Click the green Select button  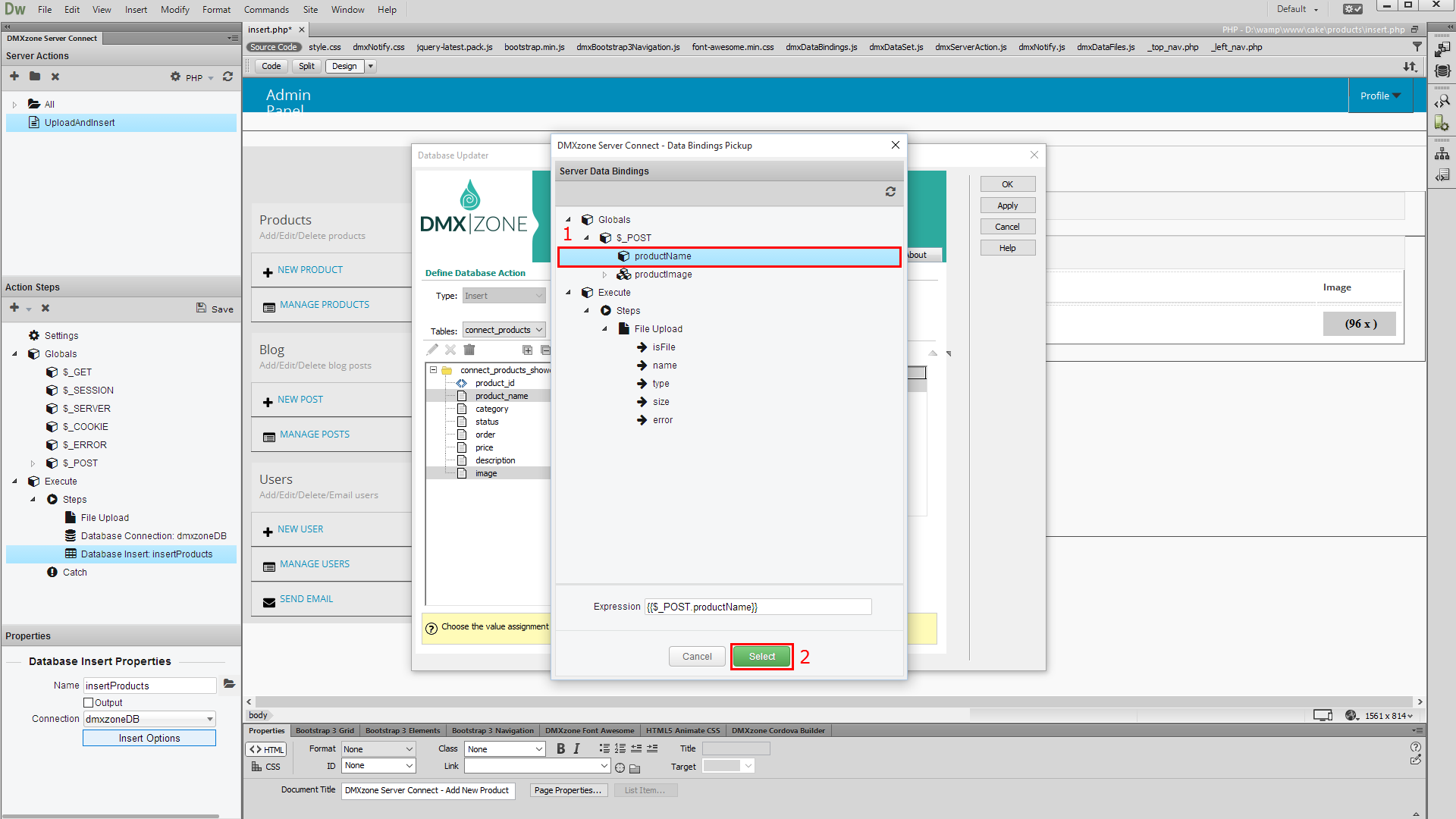point(762,657)
